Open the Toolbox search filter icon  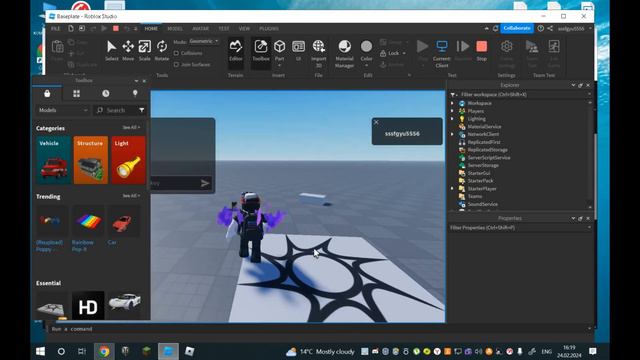click(142, 110)
